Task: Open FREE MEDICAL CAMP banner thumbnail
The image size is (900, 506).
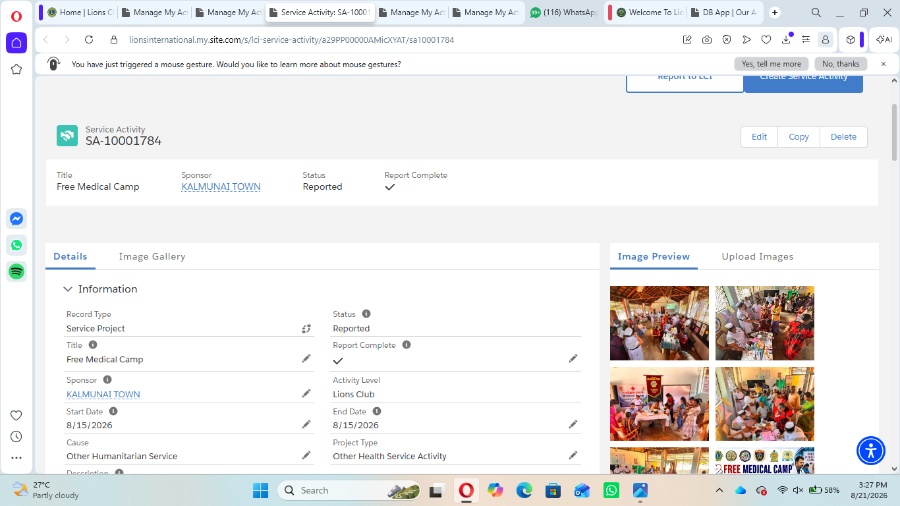Action: tap(764, 461)
